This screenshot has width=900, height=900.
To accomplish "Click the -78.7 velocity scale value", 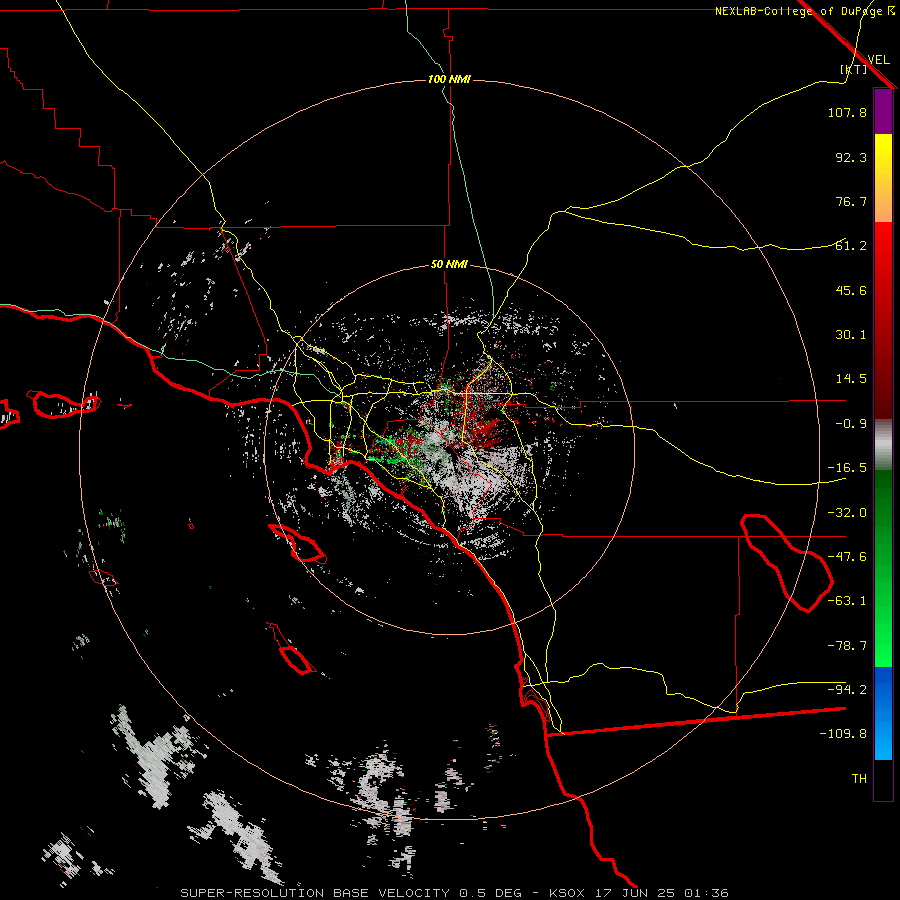I will [847, 646].
